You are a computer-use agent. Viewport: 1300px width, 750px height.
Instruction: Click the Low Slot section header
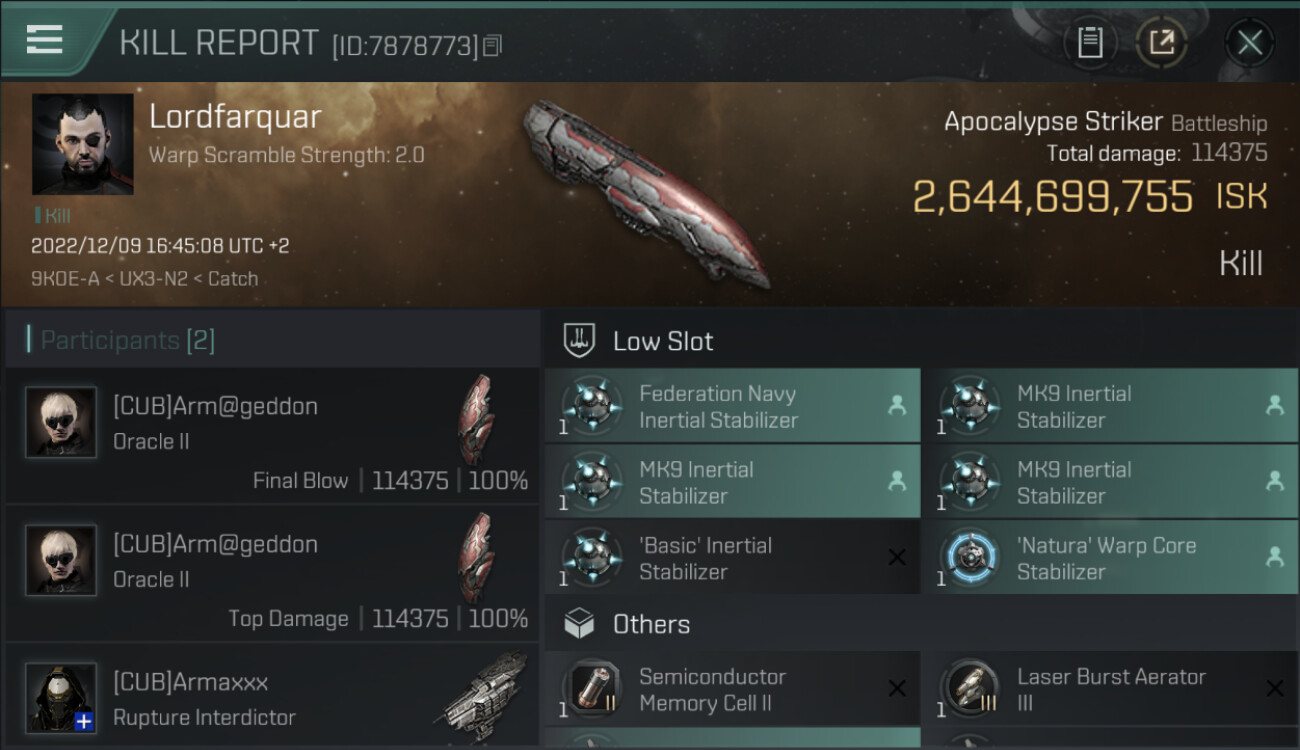coord(663,341)
